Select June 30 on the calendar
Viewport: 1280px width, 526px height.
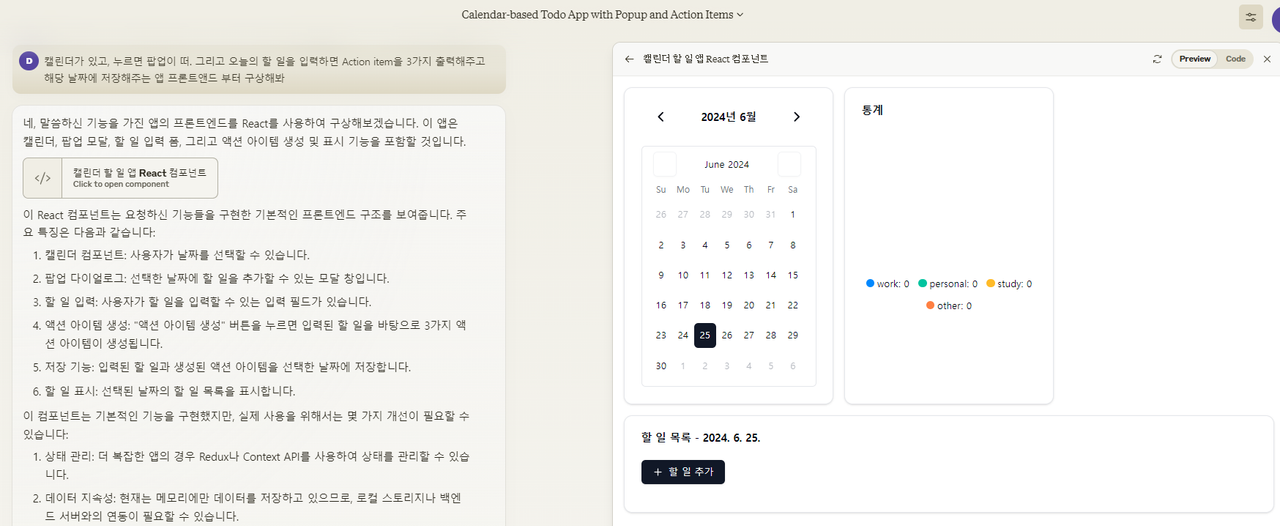pyautogui.click(x=661, y=366)
